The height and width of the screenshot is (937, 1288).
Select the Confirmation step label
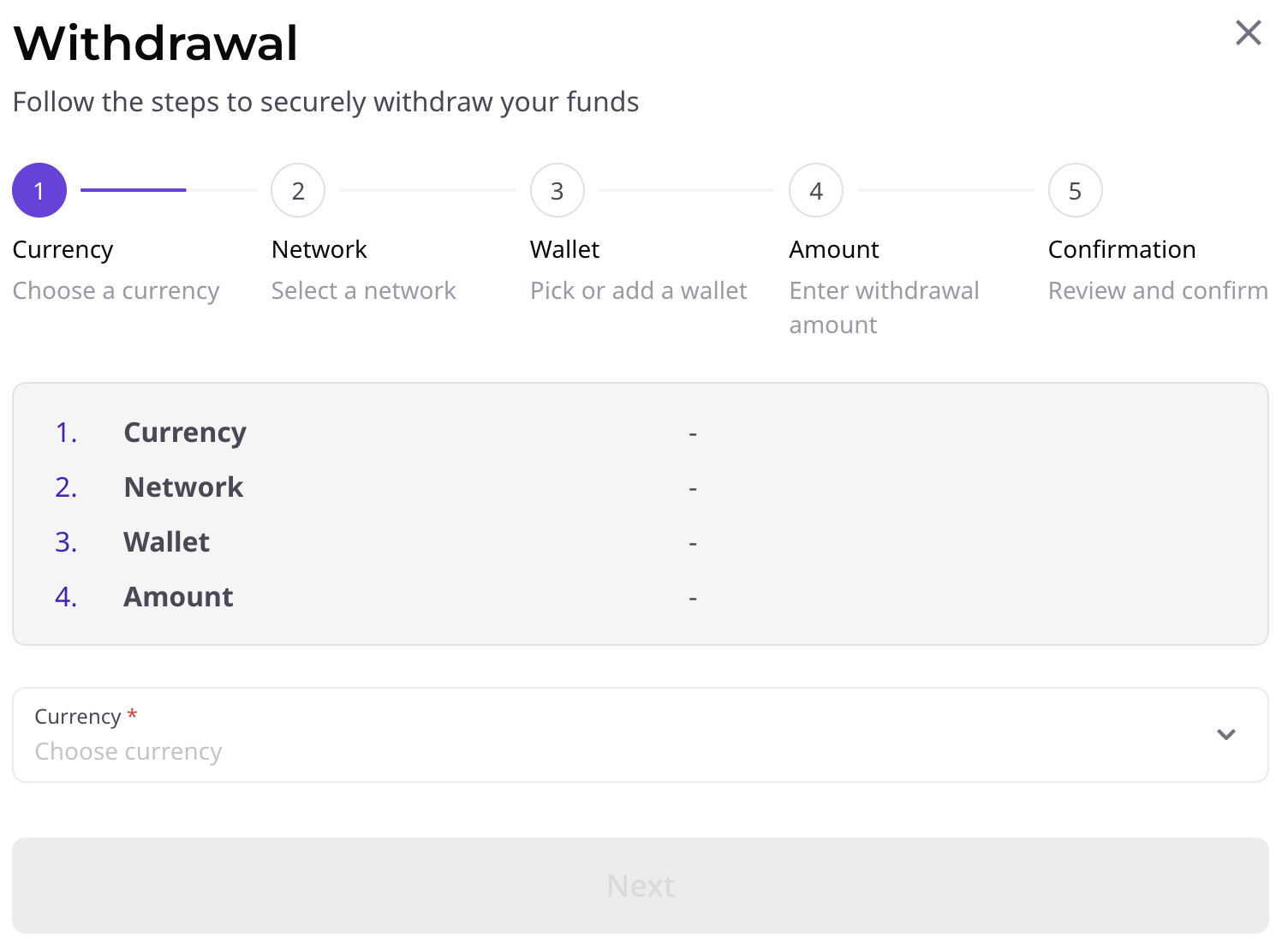pos(1122,250)
